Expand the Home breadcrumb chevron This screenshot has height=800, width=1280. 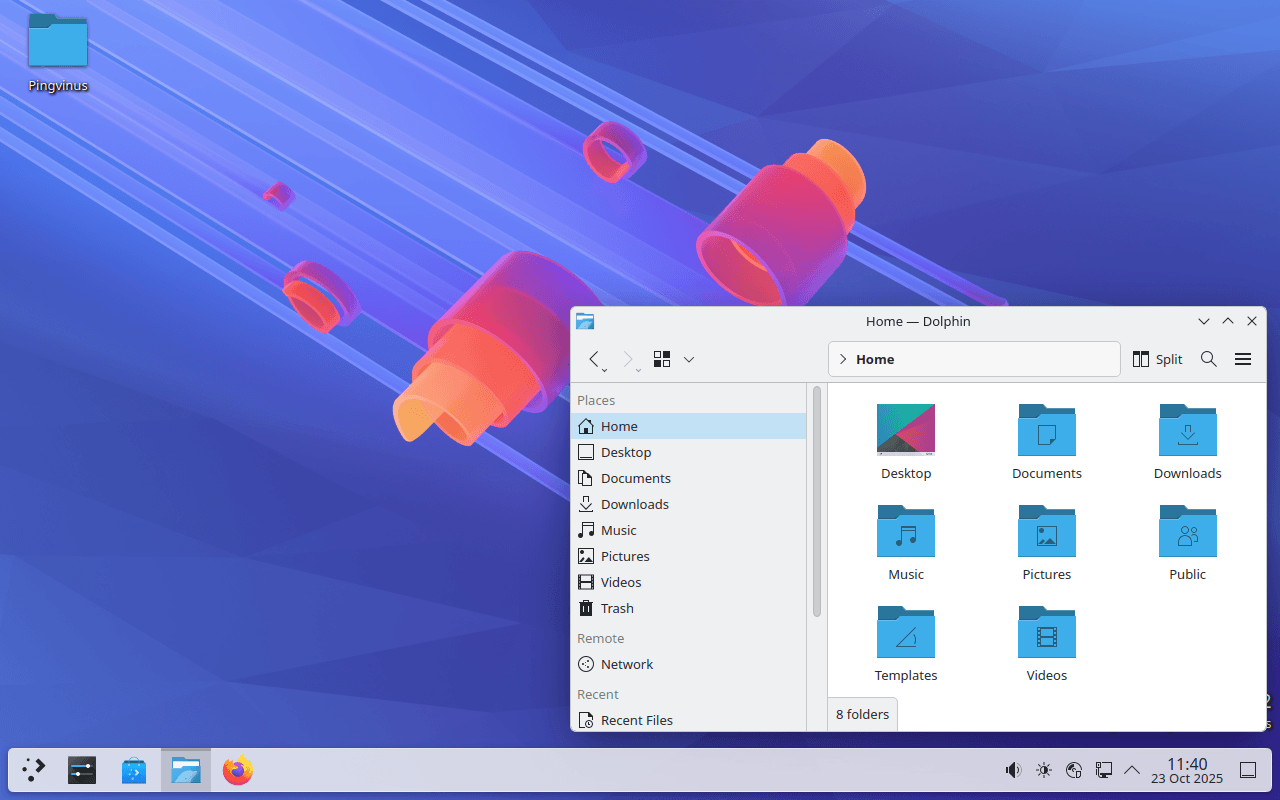843,358
